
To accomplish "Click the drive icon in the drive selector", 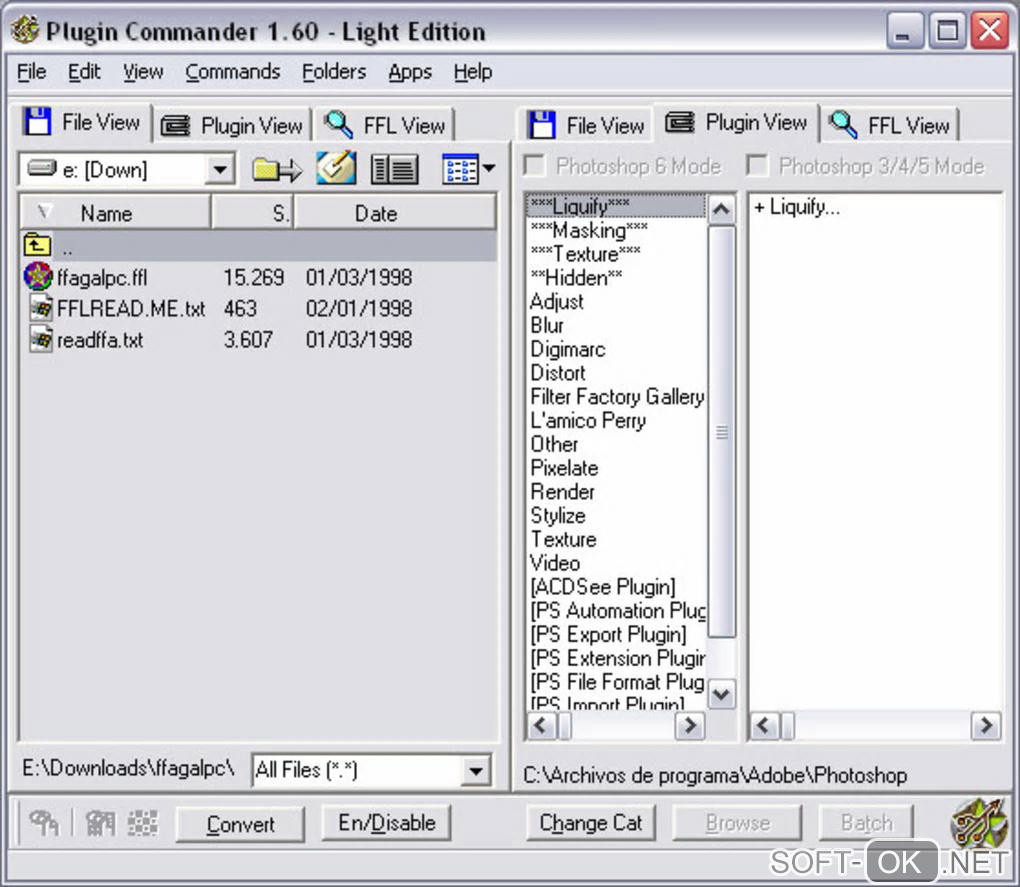I will [42, 169].
